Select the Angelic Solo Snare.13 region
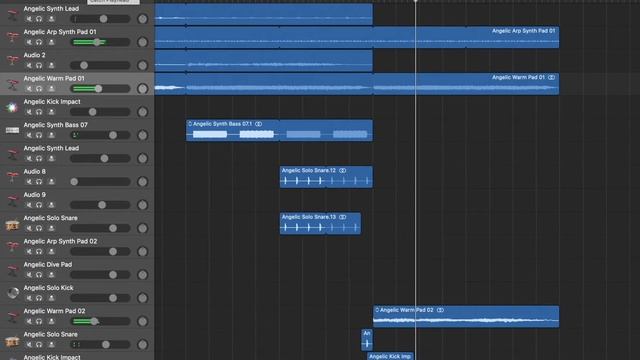The image size is (640, 360). pyautogui.click(x=320, y=223)
